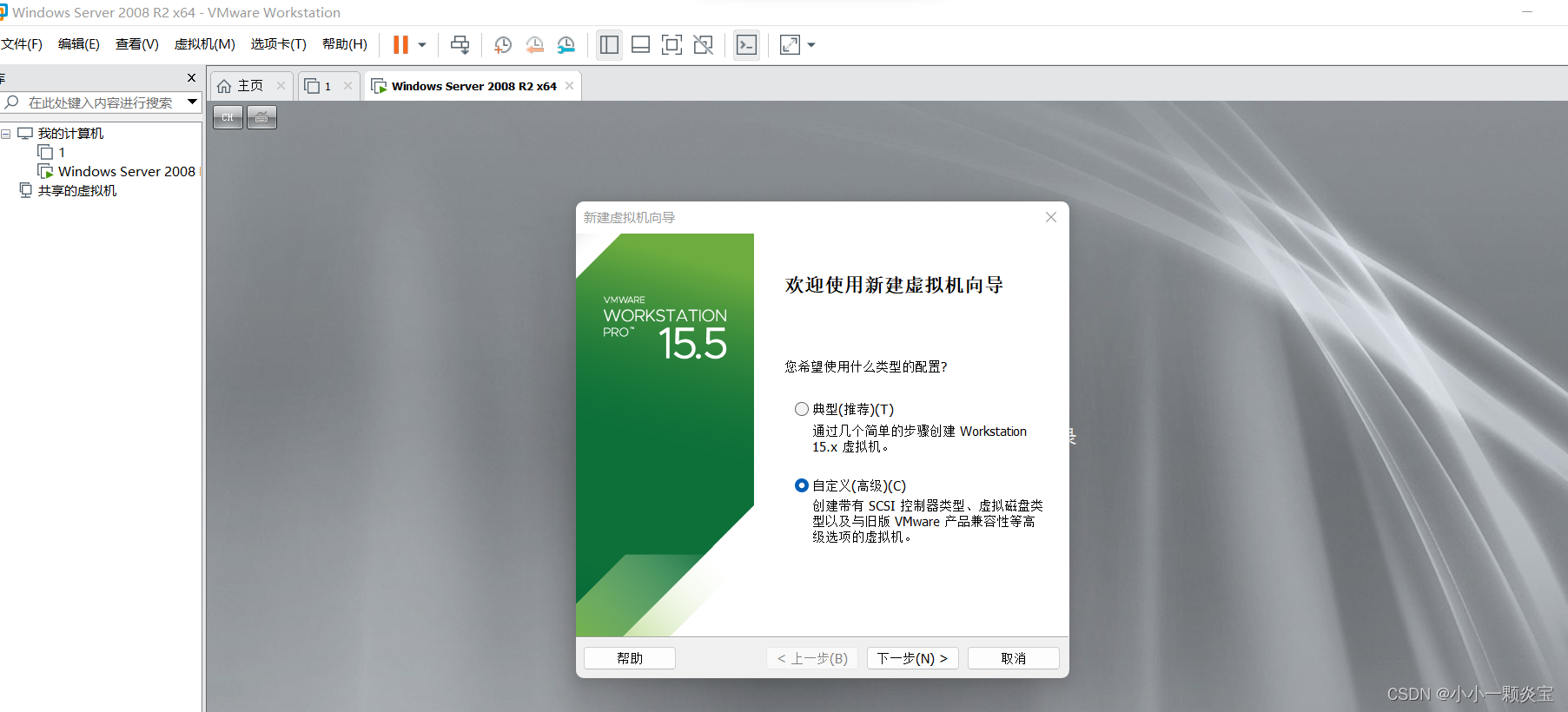Open the 帮助(H) menu

345,44
